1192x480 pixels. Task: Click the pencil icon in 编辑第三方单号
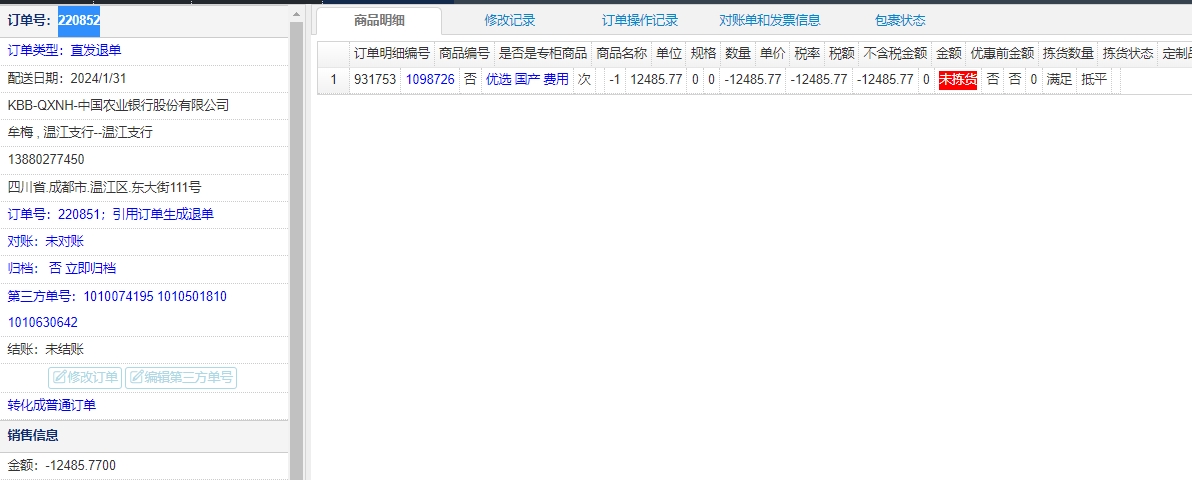[x=137, y=377]
